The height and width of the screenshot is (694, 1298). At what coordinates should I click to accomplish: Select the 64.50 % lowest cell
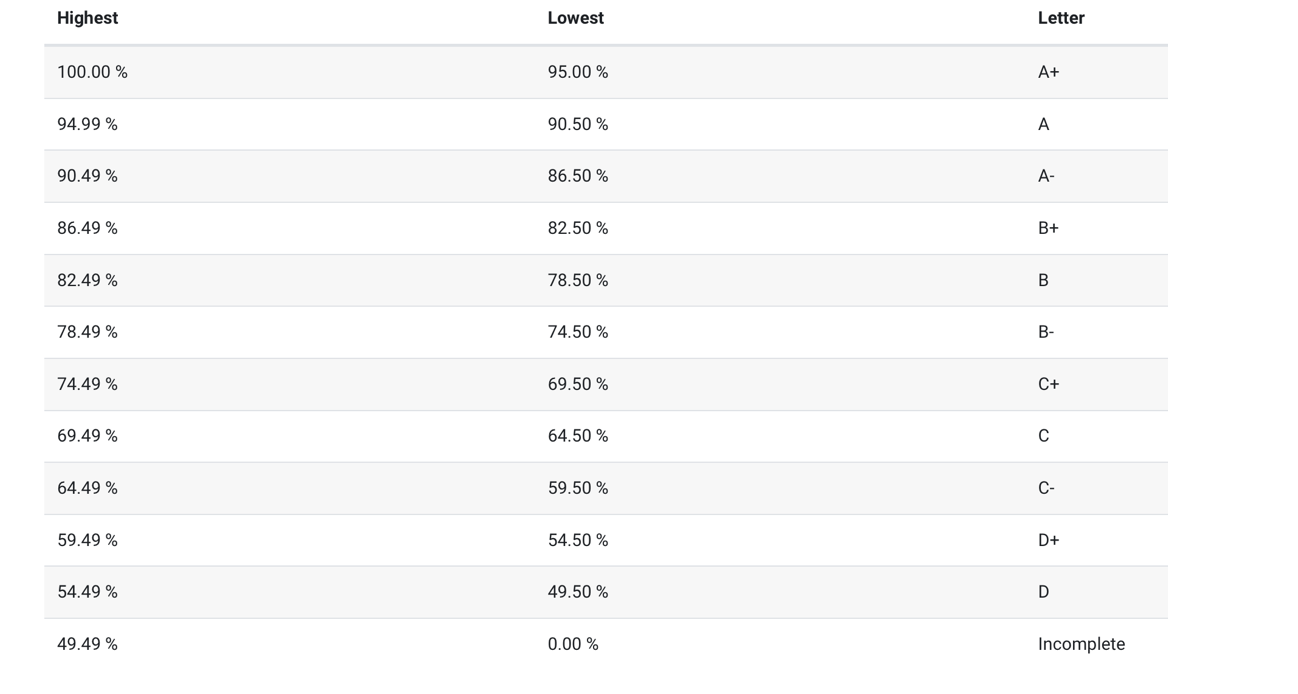578,436
